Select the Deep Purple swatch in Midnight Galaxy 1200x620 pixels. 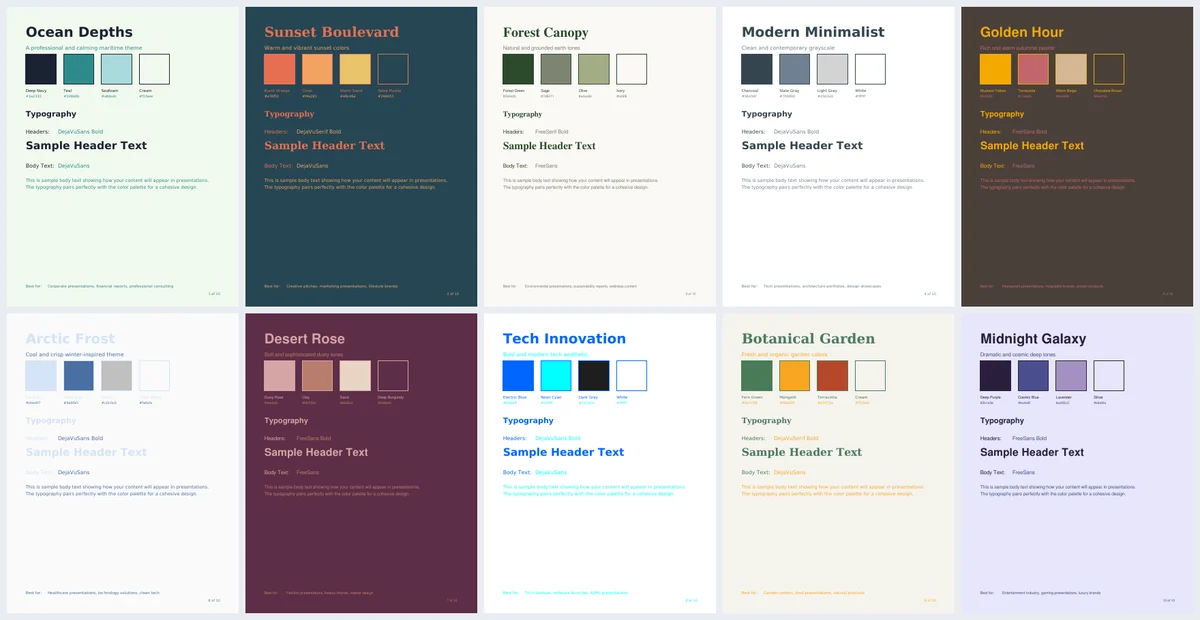(996, 376)
